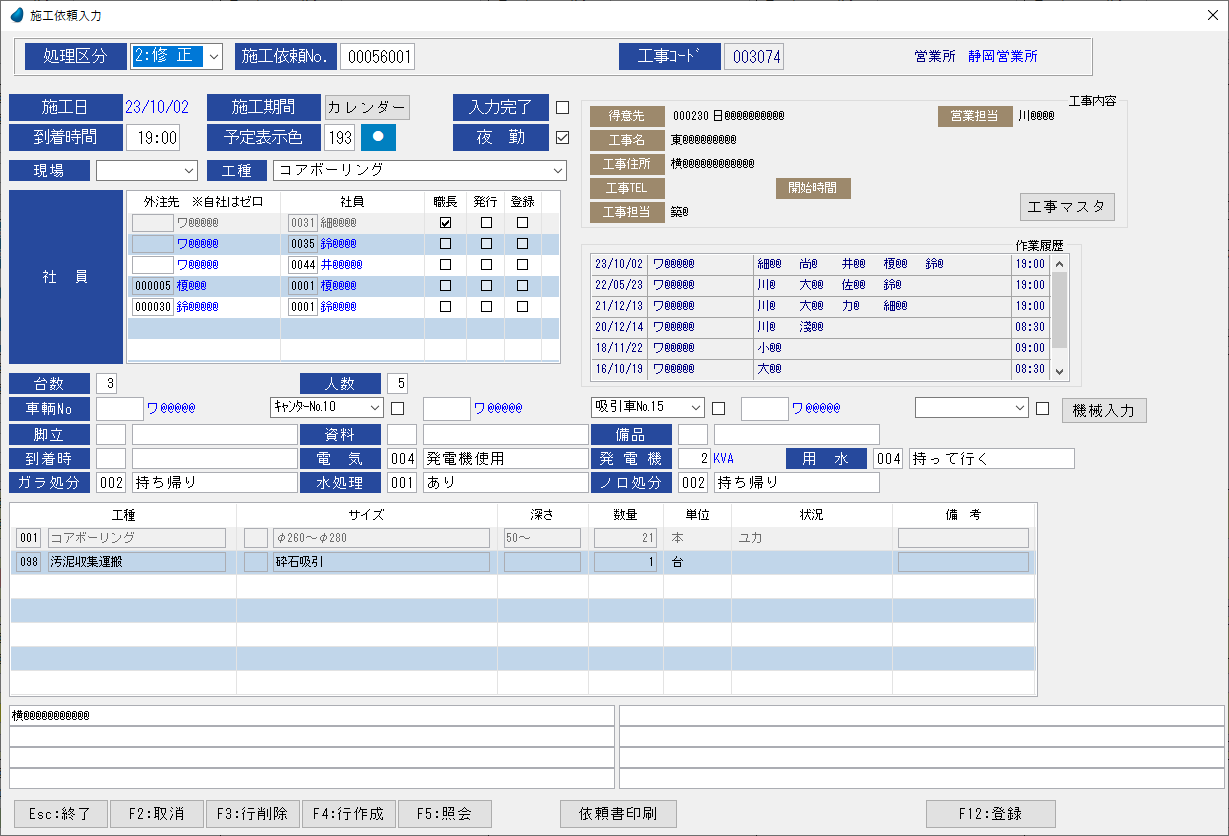Tick the checkbox next to 吸引車No.15
The height and width of the screenshot is (836, 1229).
718,408
